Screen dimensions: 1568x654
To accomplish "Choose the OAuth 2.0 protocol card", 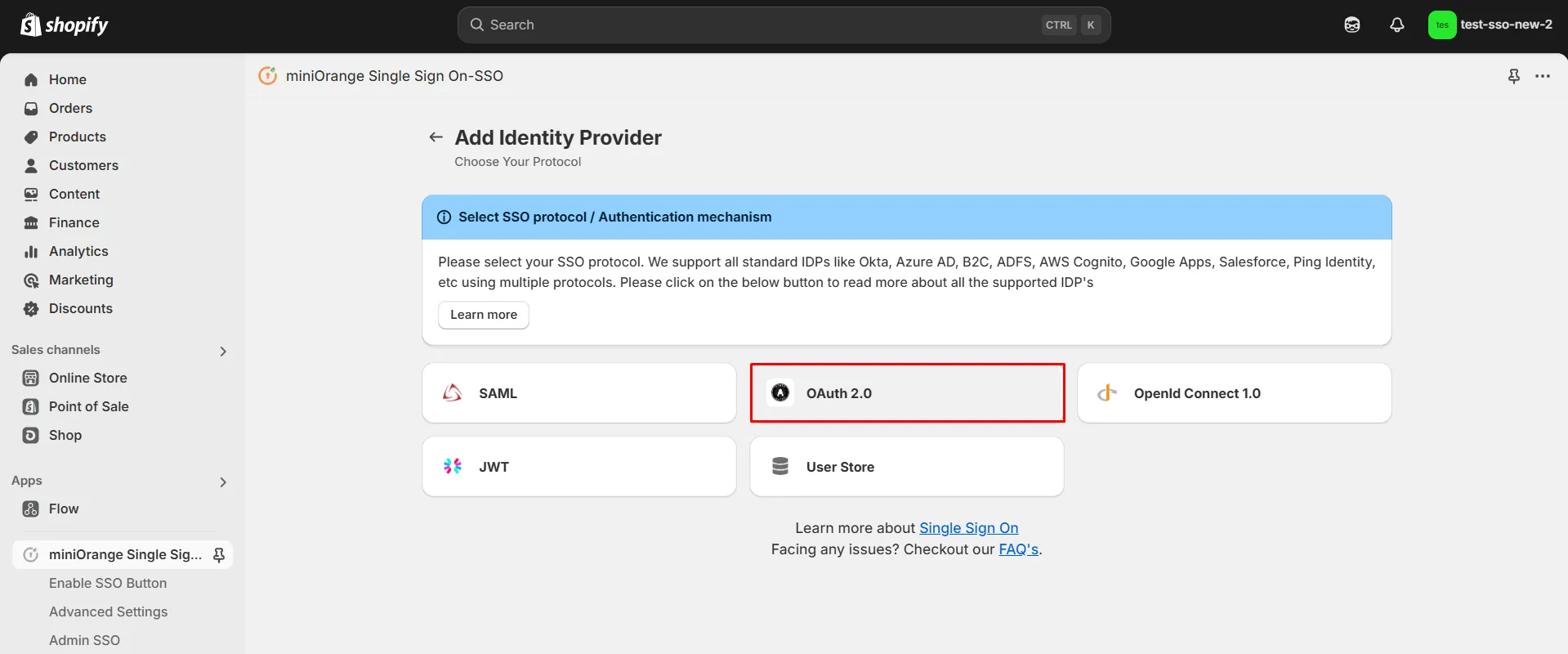I will click(907, 393).
